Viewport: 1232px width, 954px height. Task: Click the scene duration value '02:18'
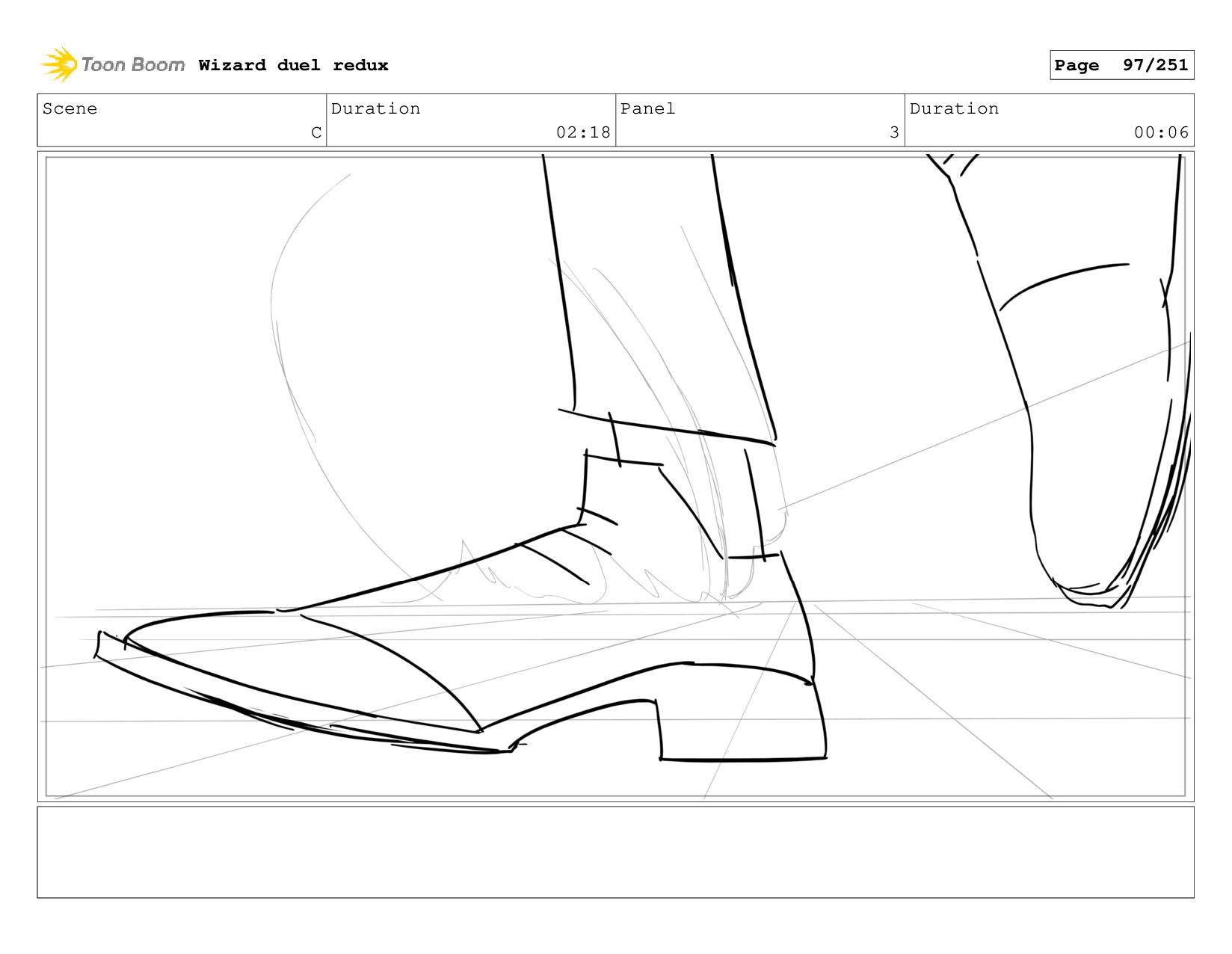tap(583, 132)
